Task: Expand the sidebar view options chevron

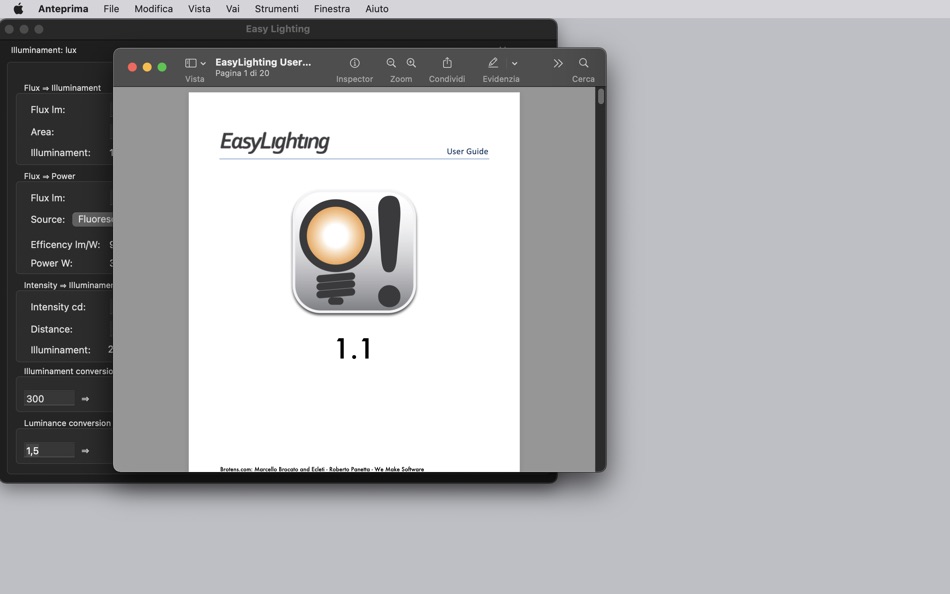Action: (x=203, y=63)
